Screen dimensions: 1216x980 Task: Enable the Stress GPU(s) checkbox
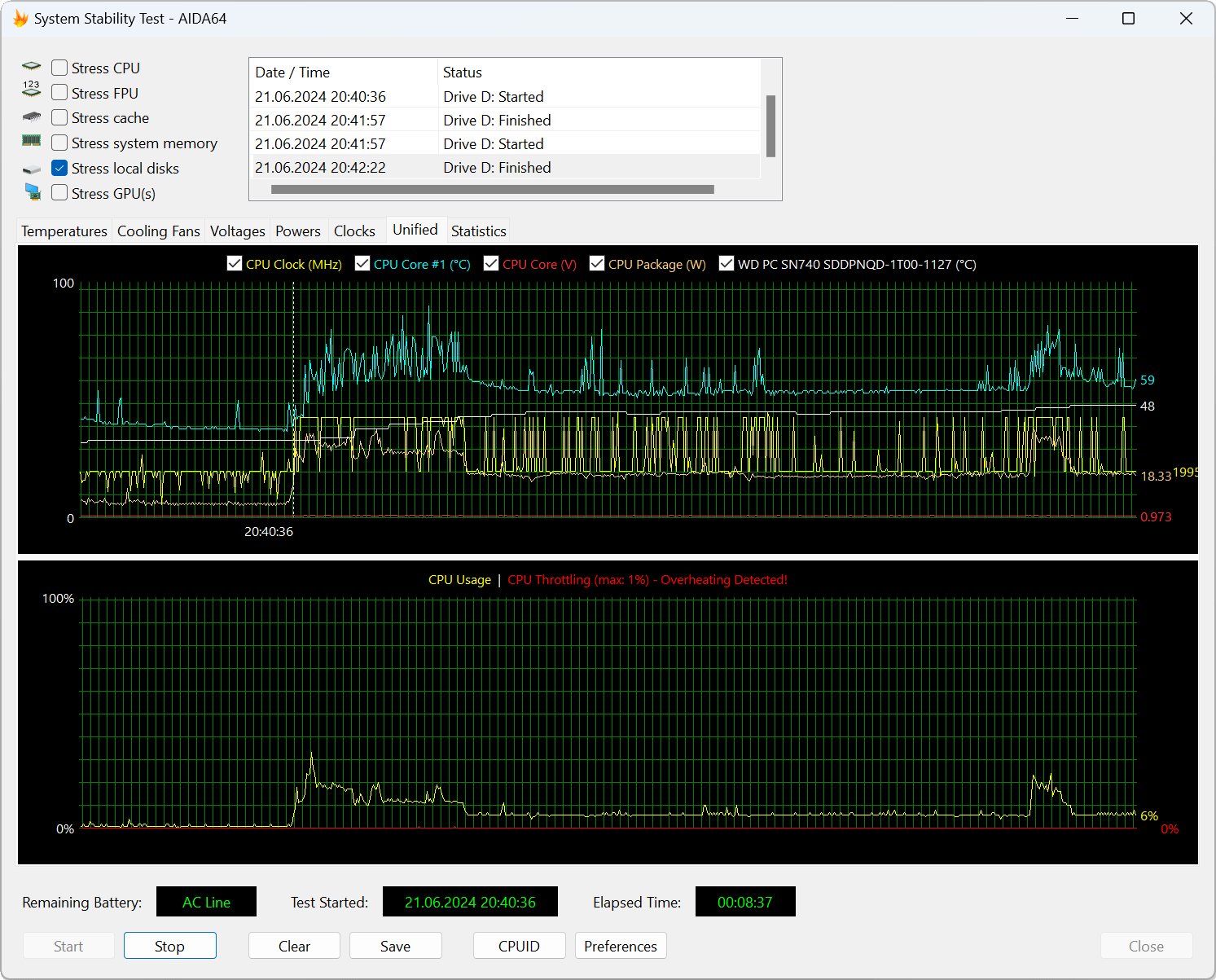[x=59, y=193]
